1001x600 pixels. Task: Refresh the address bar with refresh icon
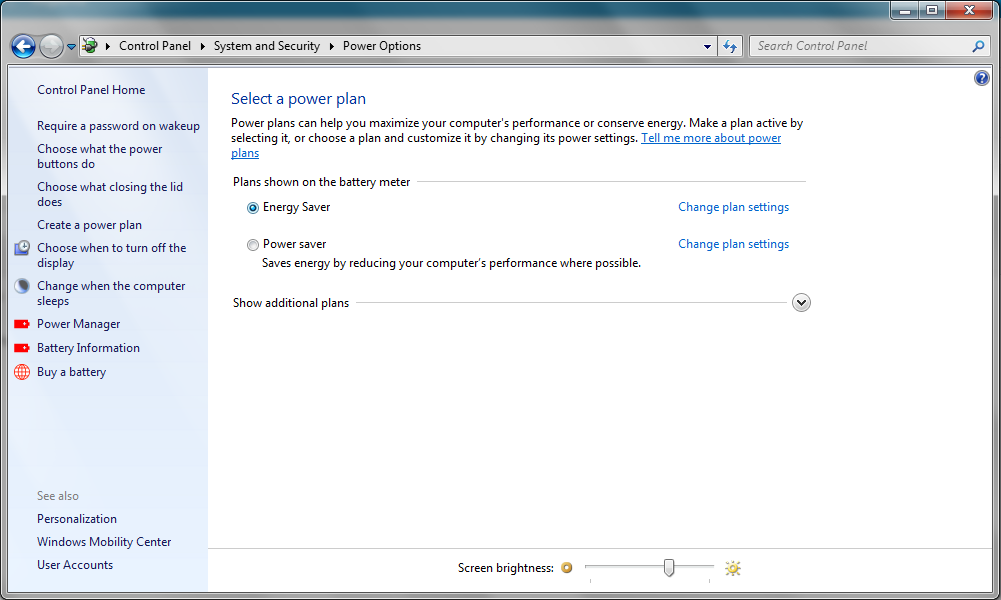pyautogui.click(x=730, y=46)
